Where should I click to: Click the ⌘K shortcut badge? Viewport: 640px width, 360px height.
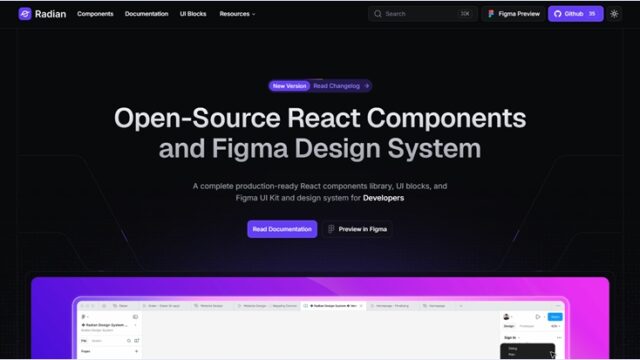(465, 14)
